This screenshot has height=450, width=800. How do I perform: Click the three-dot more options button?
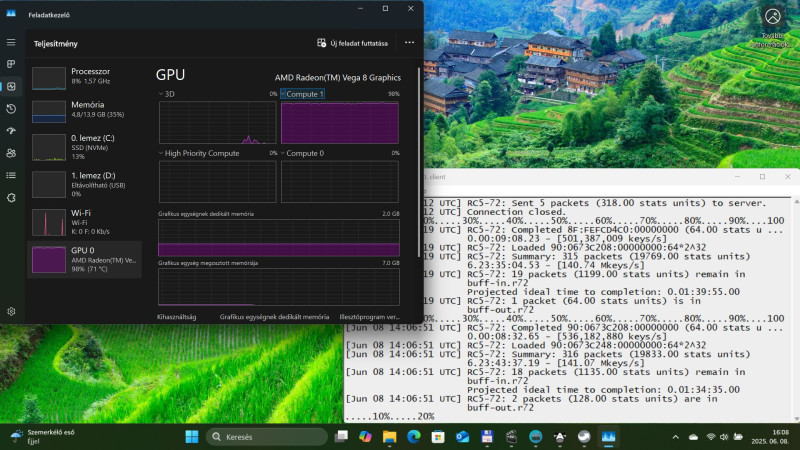point(409,43)
